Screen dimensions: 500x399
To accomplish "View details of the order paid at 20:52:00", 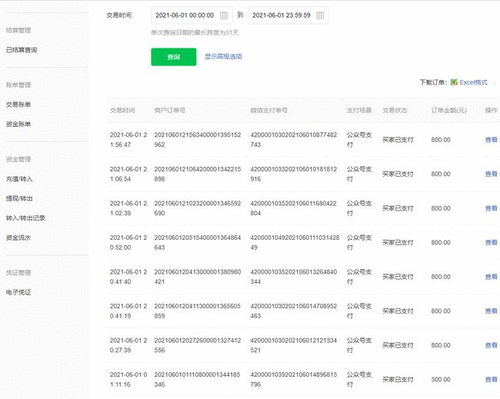I will [x=491, y=243].
